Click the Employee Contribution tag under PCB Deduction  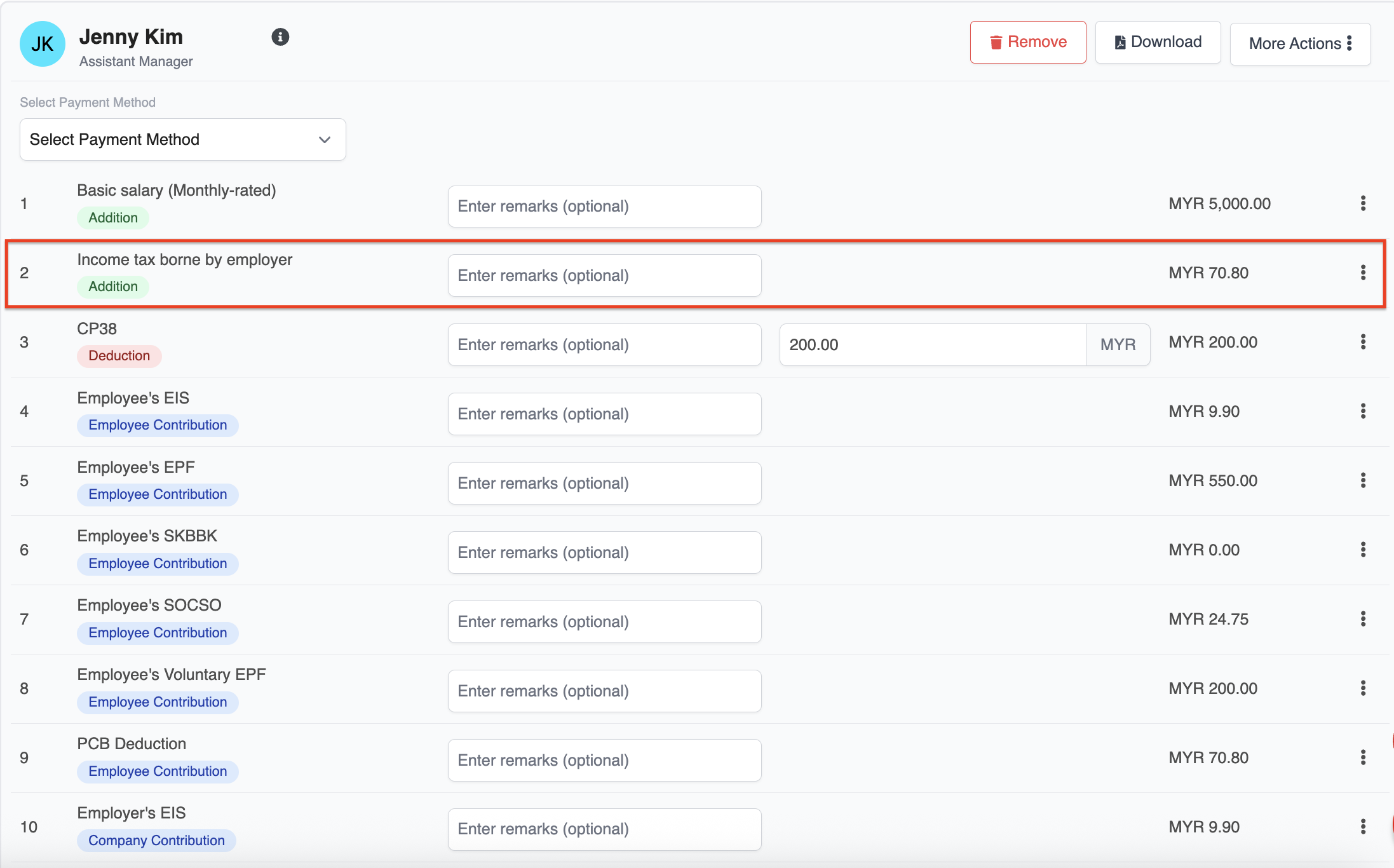tap(158, 771)
